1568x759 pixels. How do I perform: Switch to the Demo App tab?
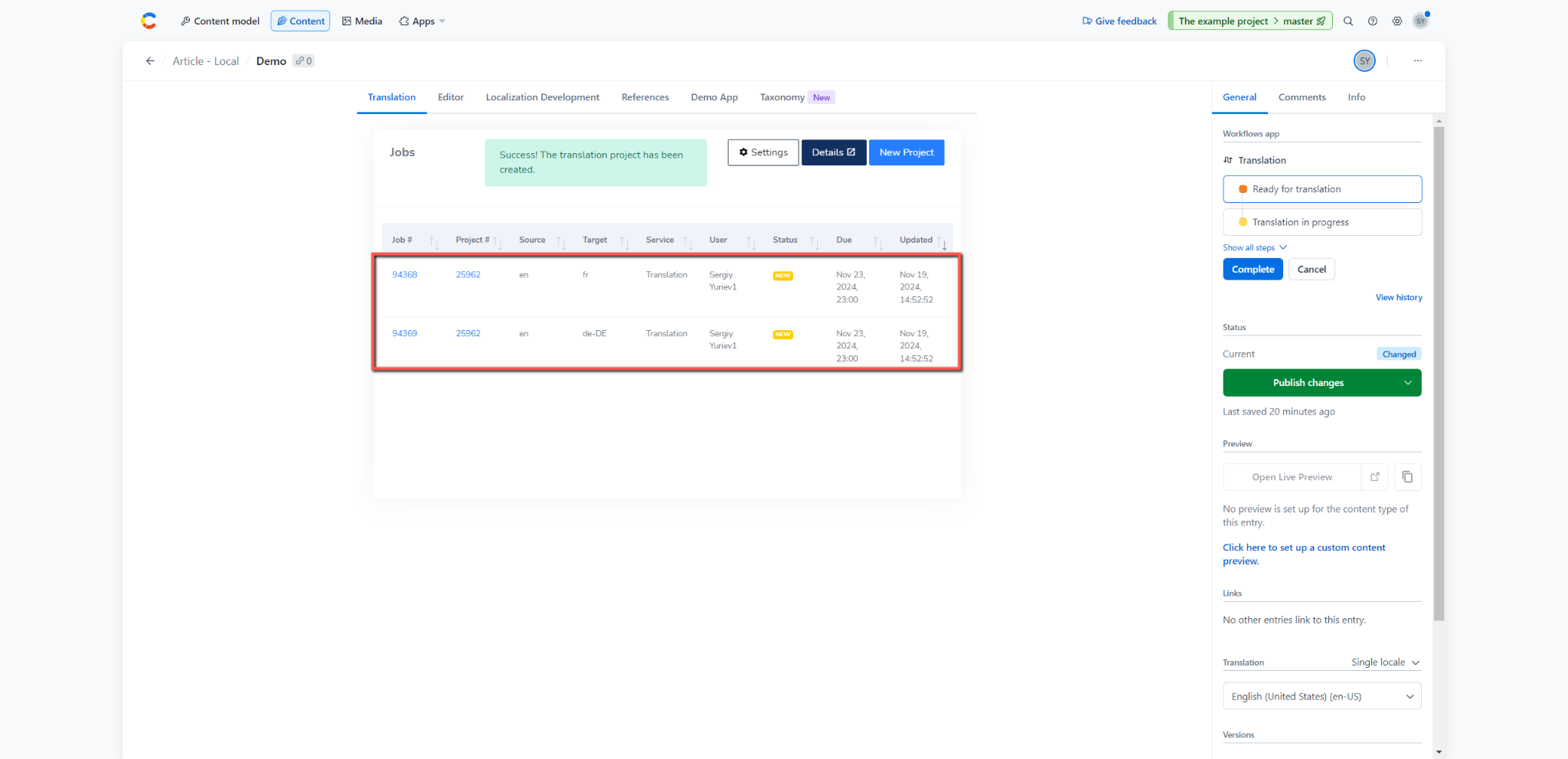click(714, 97)
